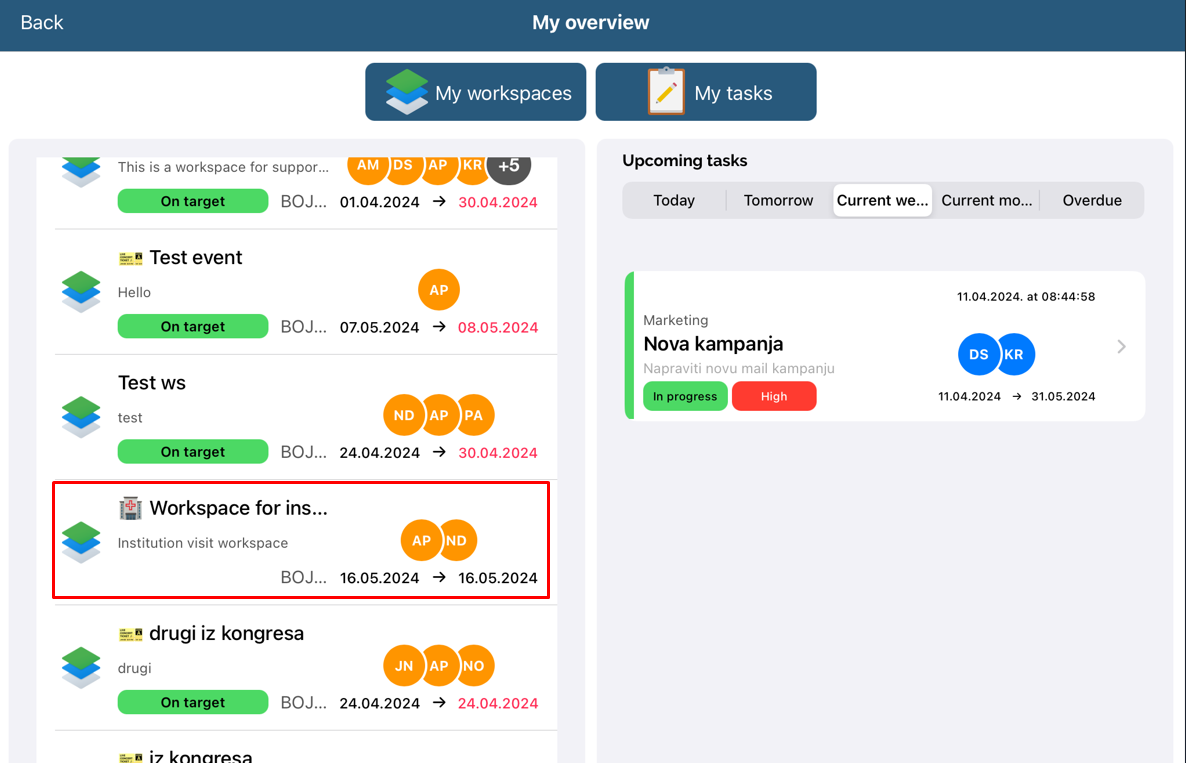1186x763 pixels.
Task: Select the Tomorrow filter segment
Action: pyautogui.click(x=778, y=200)
